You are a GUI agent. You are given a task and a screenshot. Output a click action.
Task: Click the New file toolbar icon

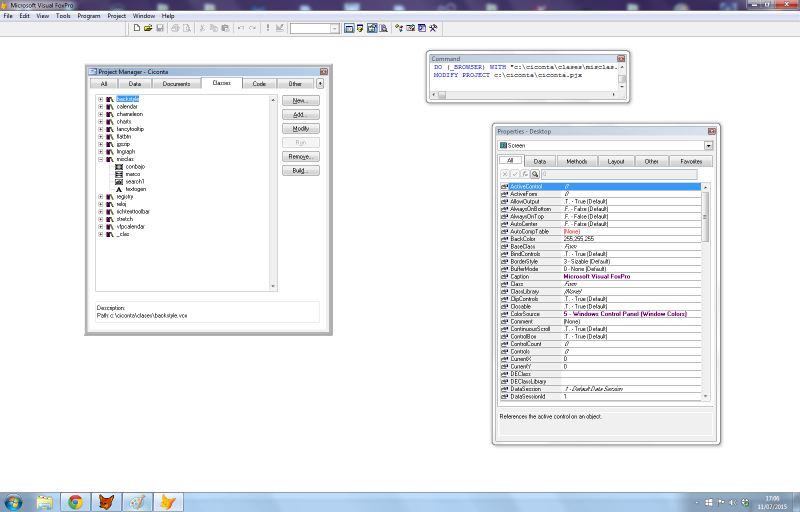pyautogui.click(x=137, y=29)
